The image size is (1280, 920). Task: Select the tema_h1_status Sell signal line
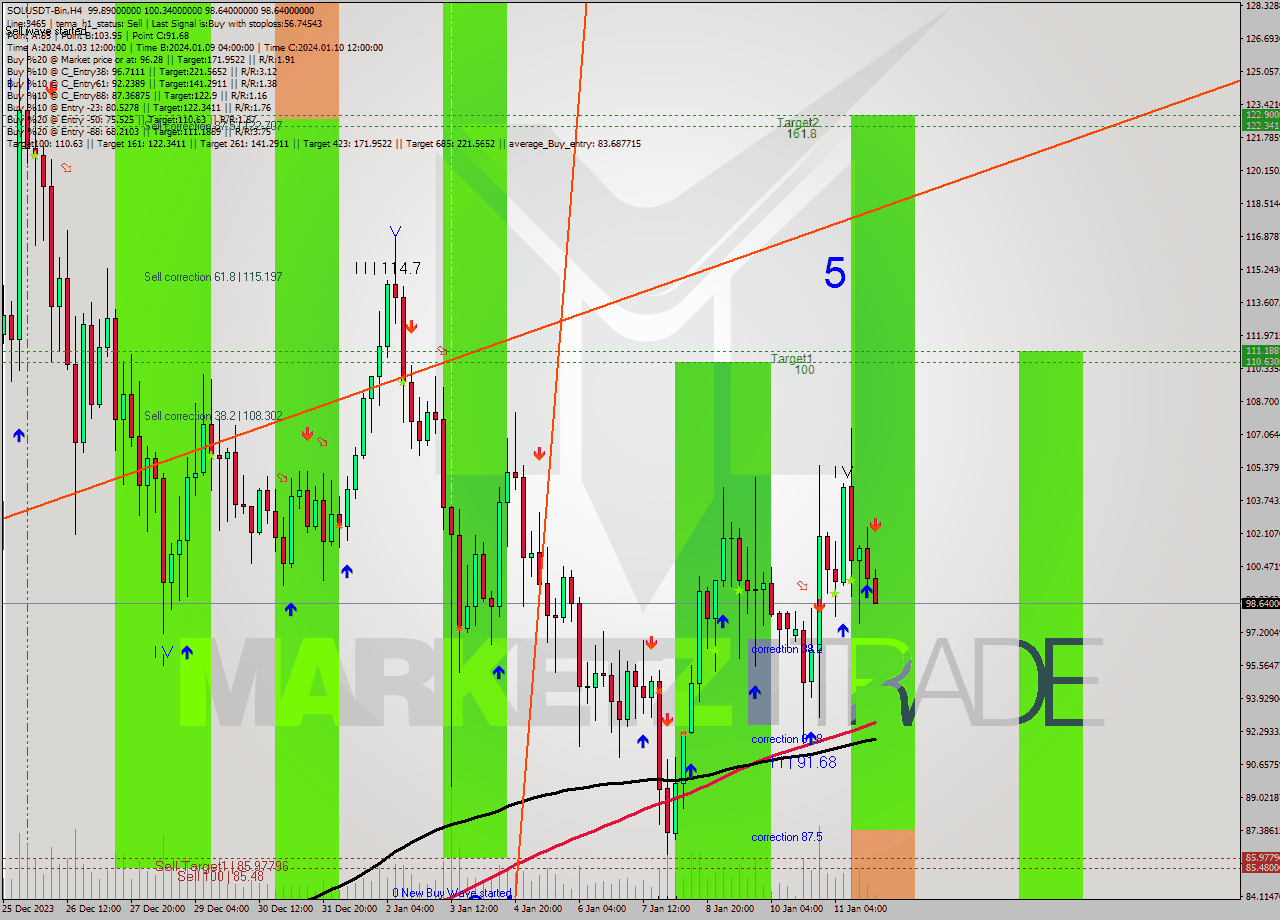pos(164,23)
